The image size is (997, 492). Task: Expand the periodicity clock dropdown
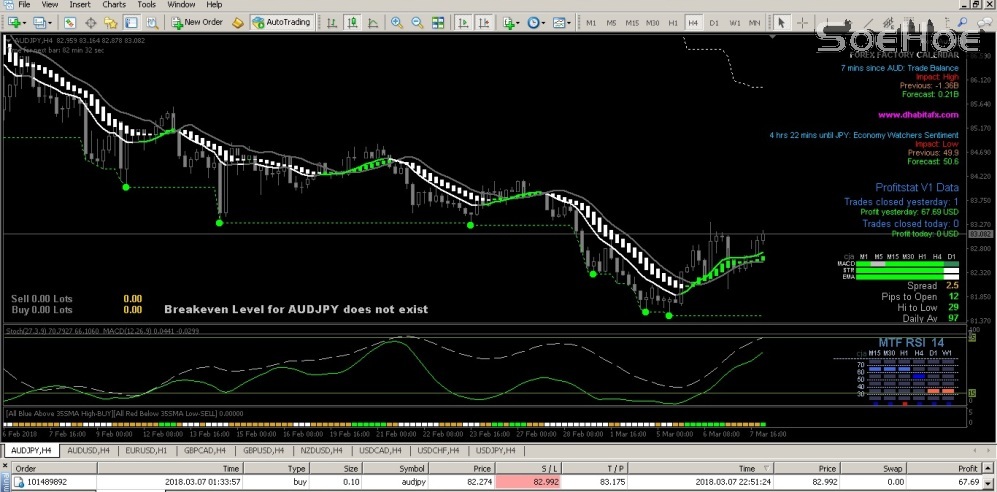tap(543, 22)
